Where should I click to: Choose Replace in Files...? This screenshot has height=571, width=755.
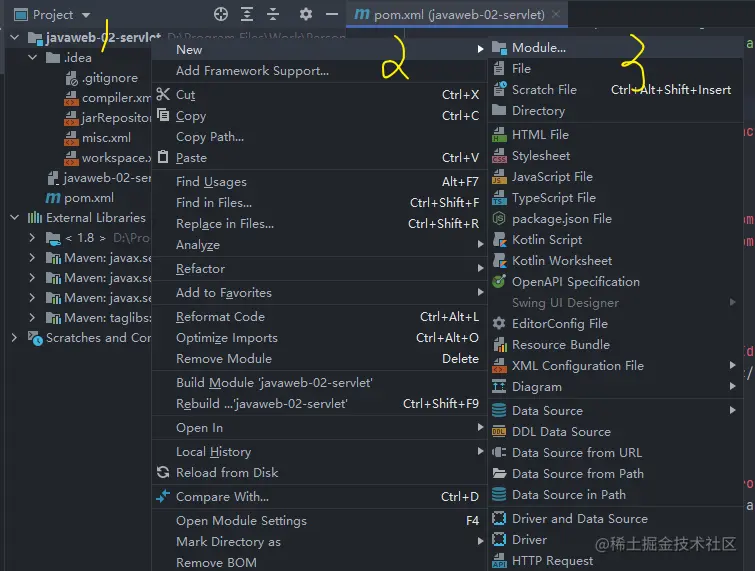319,224
